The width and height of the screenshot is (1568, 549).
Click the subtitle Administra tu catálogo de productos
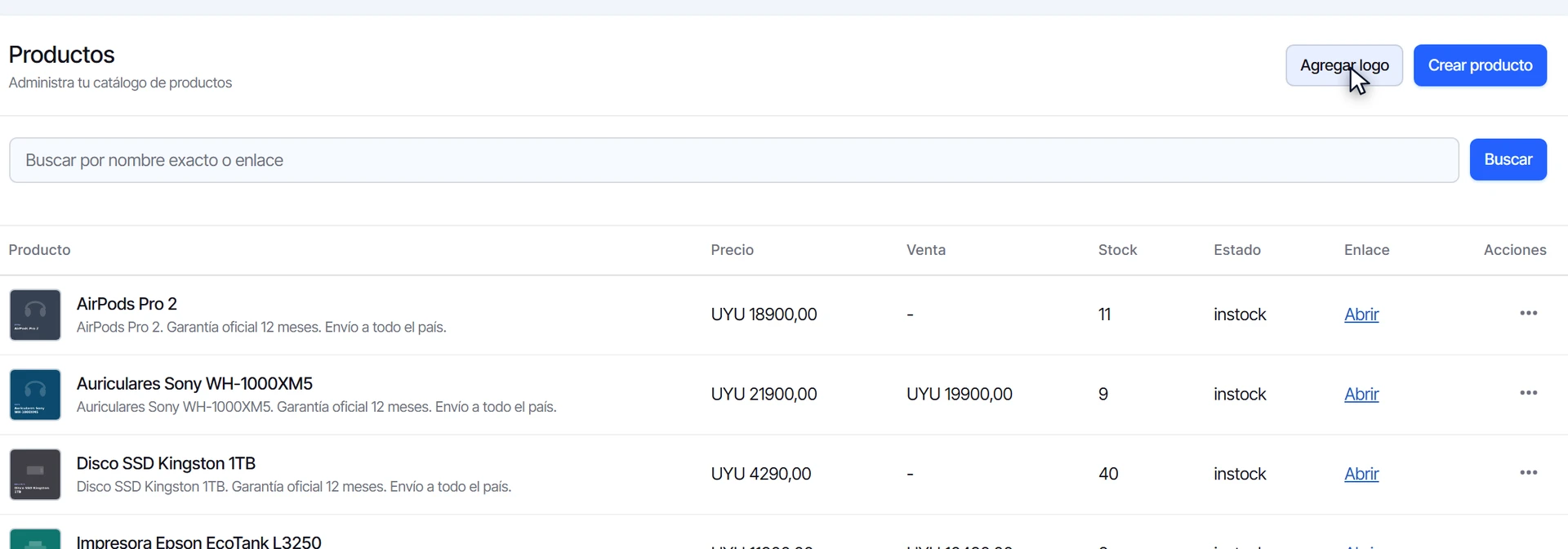tap(120, 83)
